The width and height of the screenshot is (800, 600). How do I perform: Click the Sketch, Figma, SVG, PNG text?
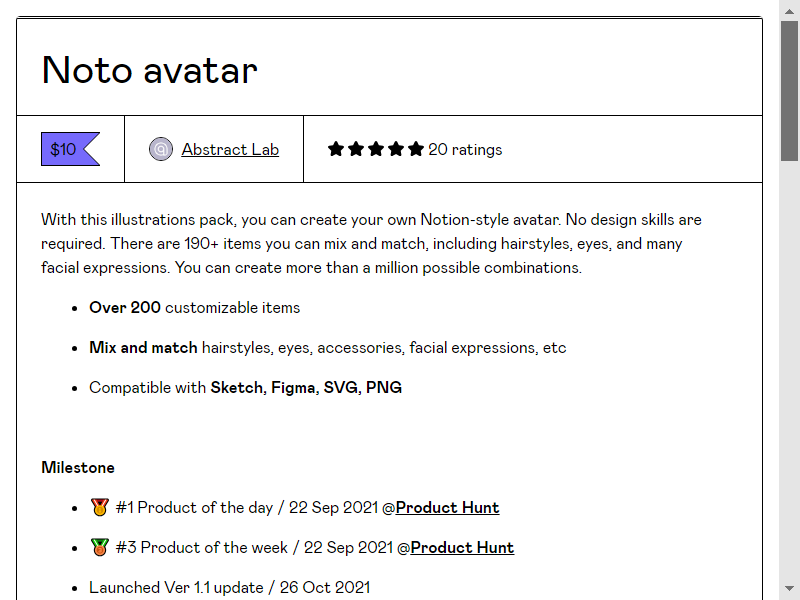click(306, 387)
